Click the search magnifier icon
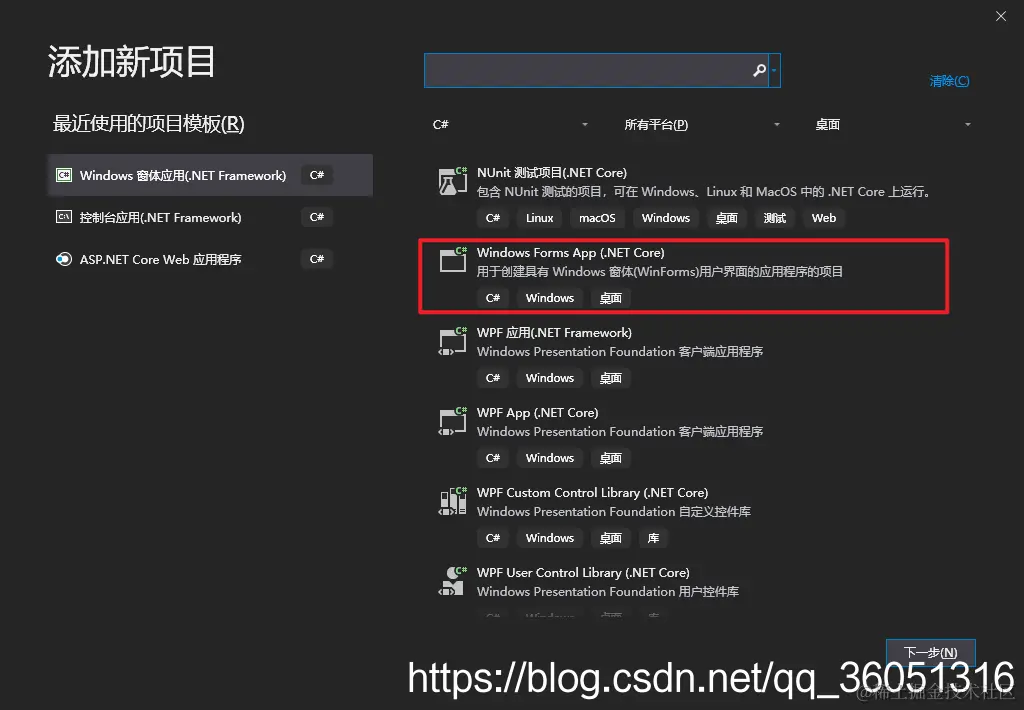This screenshot has height=710, width=1024. pyautogui.click(x=759, y=70)
